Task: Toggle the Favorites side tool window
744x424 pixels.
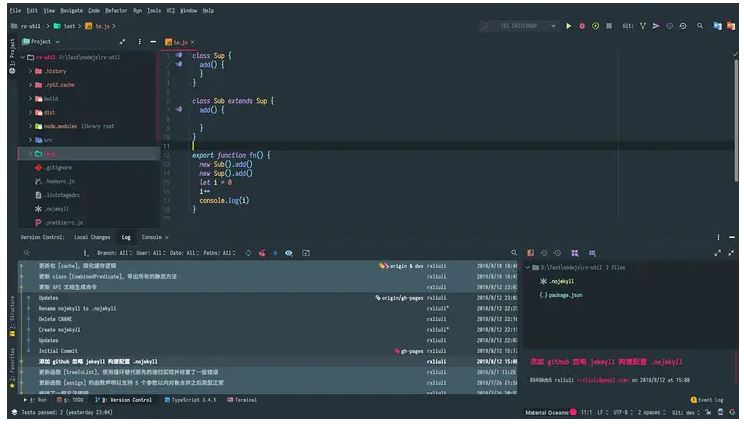Action: 12,369
